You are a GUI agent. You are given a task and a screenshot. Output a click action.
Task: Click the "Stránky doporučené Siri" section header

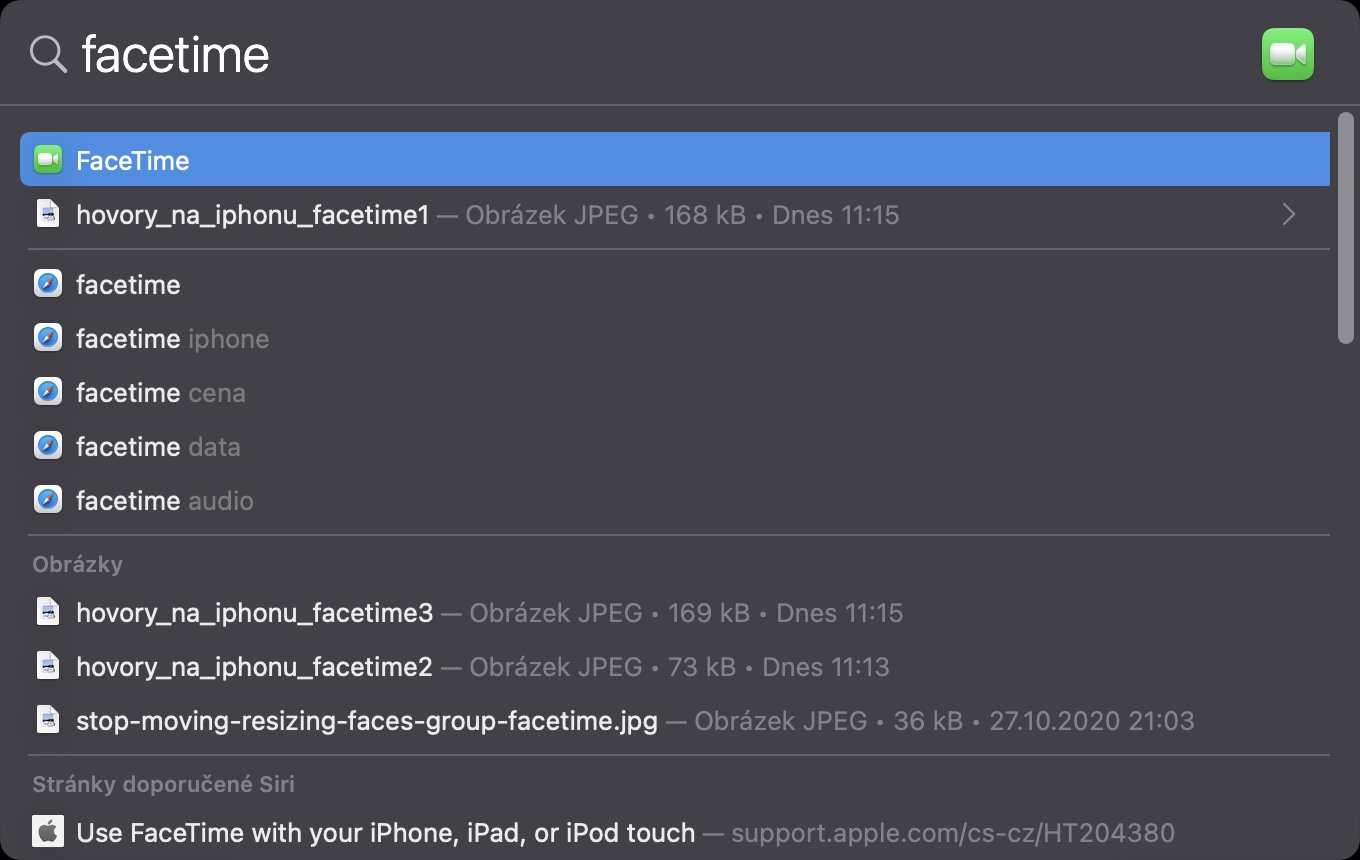[x=163, y=784]
